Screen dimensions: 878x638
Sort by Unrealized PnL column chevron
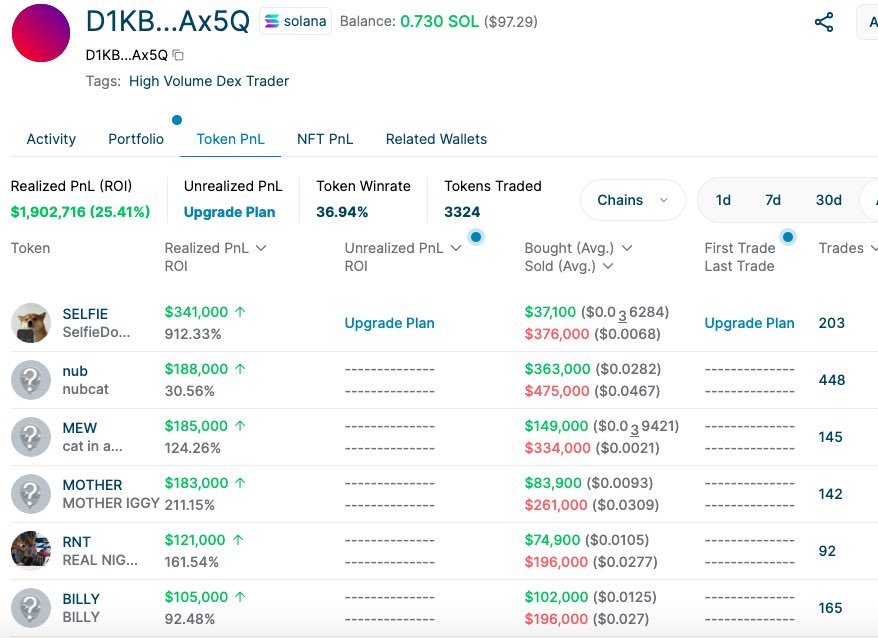click(x=456, y=248)
